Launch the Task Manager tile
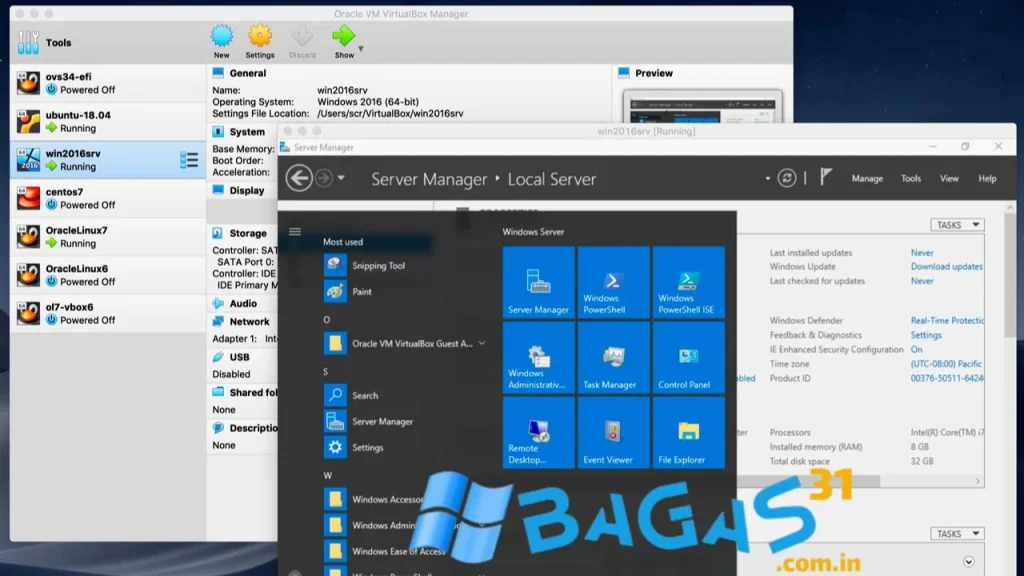Viewport: 1024px width, 576px height. pos(613,357)
